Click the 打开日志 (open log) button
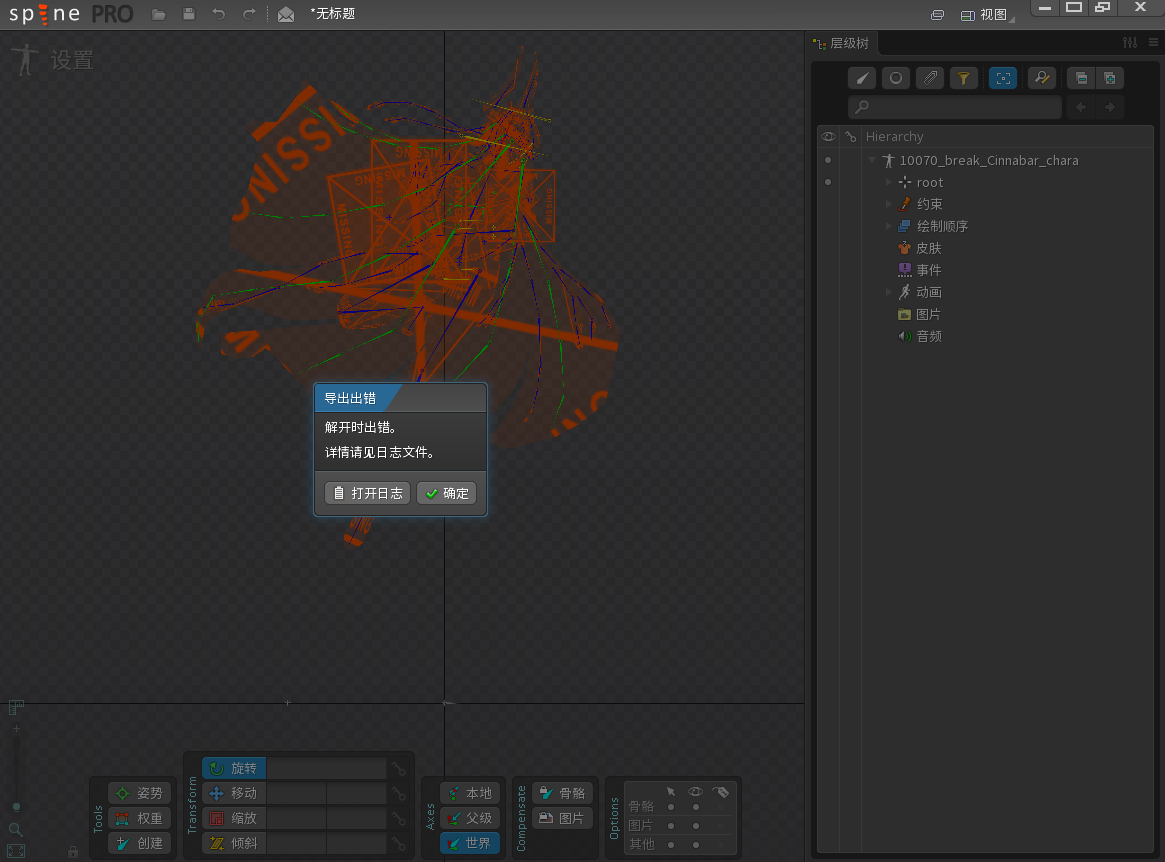 coord(367,493)
